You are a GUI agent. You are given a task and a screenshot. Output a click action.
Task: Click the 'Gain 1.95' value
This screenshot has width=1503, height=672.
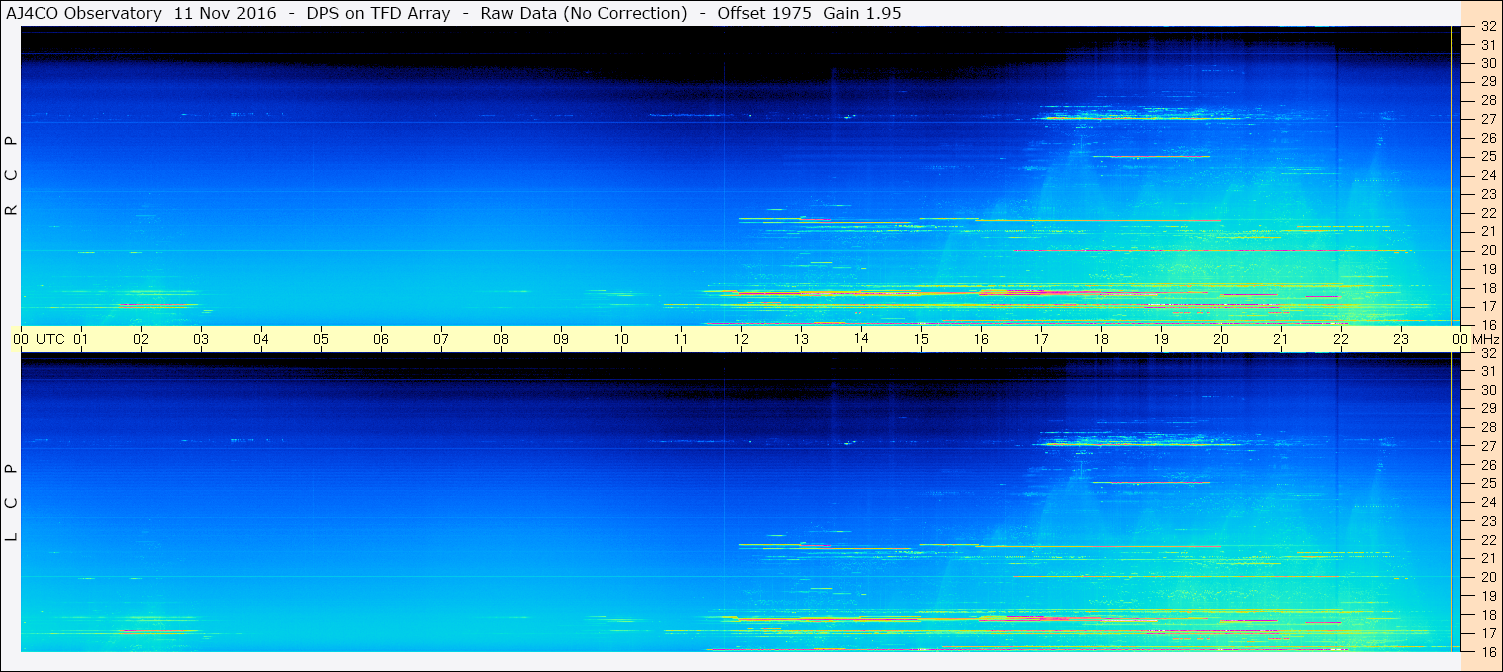point(862,13)
